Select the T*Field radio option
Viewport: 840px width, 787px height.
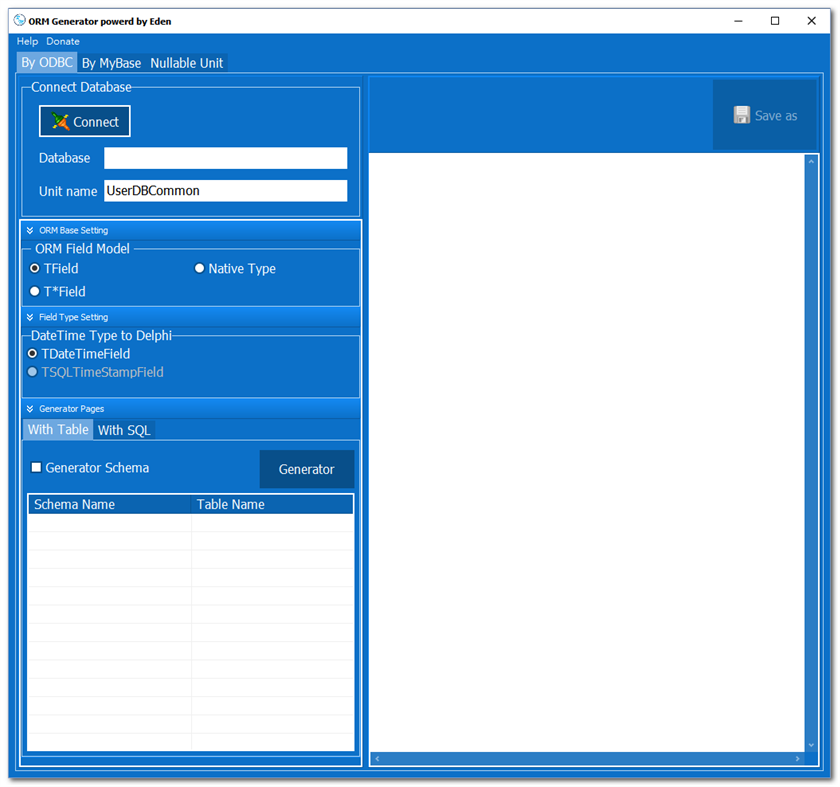tap(58, 291)
